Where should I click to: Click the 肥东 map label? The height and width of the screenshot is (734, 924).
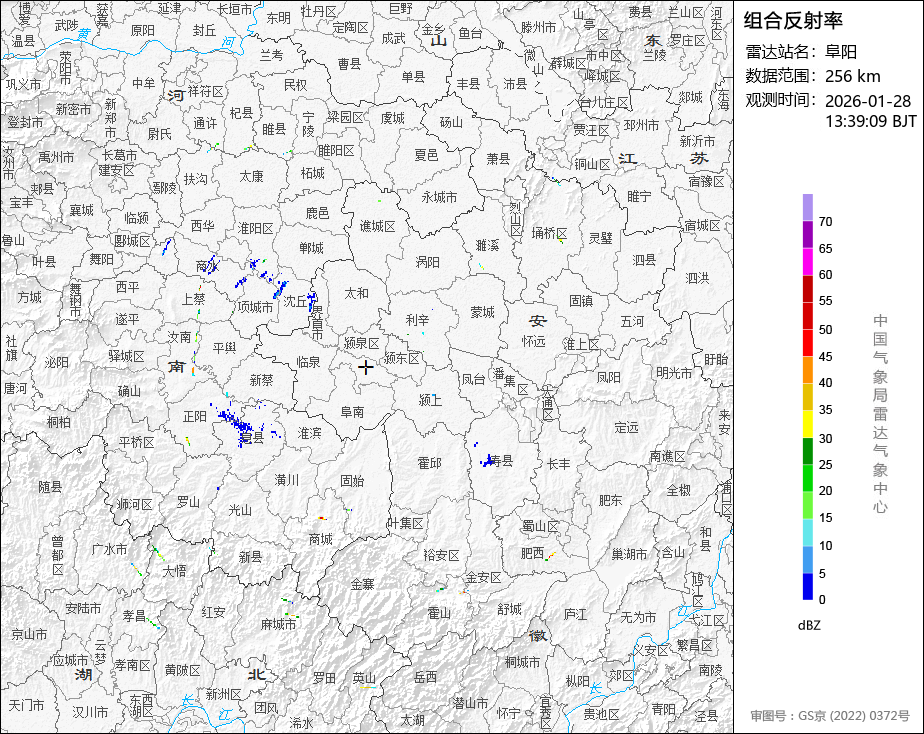(x=610, y=500)
